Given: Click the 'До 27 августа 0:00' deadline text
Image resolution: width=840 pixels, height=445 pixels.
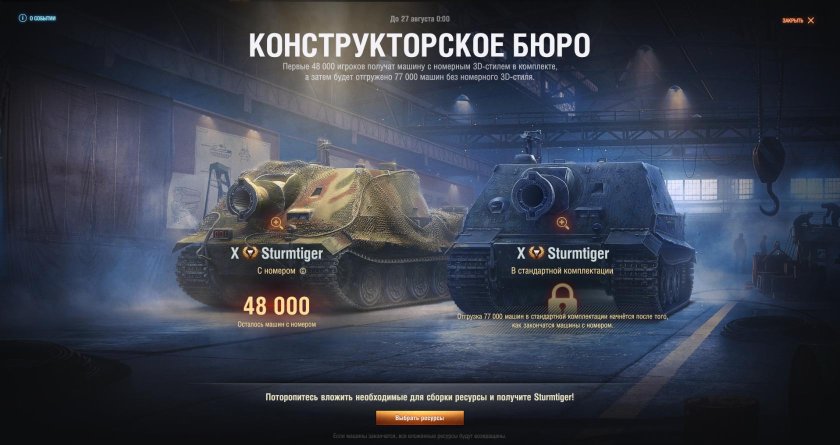Looking at the screenshot, I should [420, 19].
